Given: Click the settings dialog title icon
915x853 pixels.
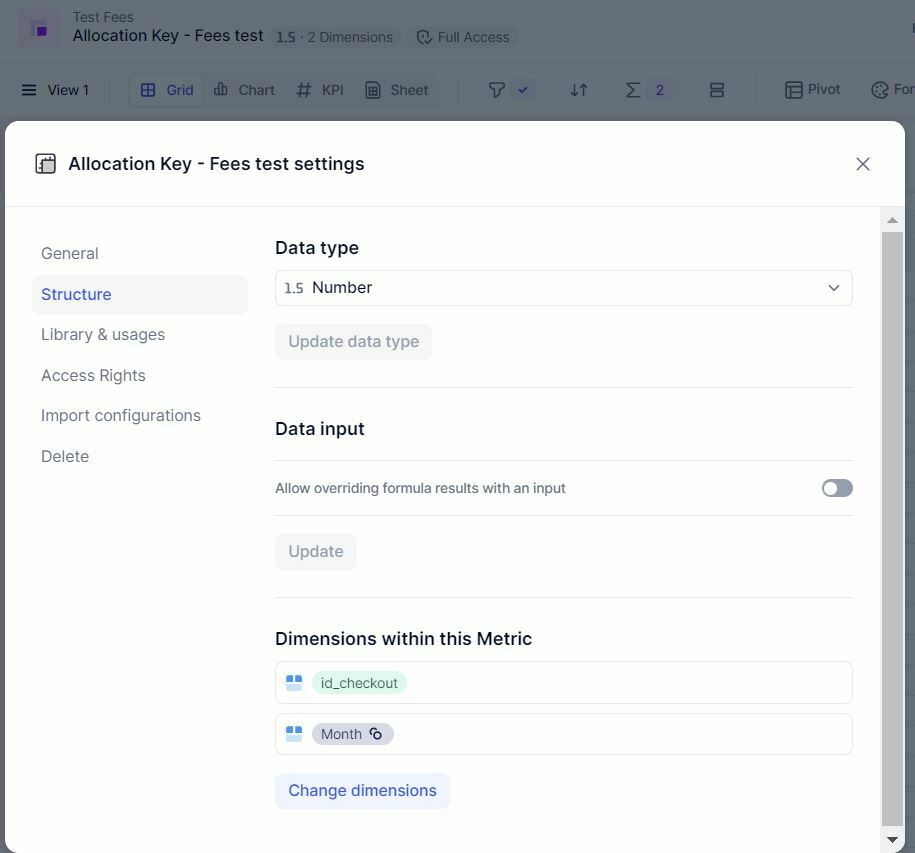Looking at the screenshot, I should (46, 164).
